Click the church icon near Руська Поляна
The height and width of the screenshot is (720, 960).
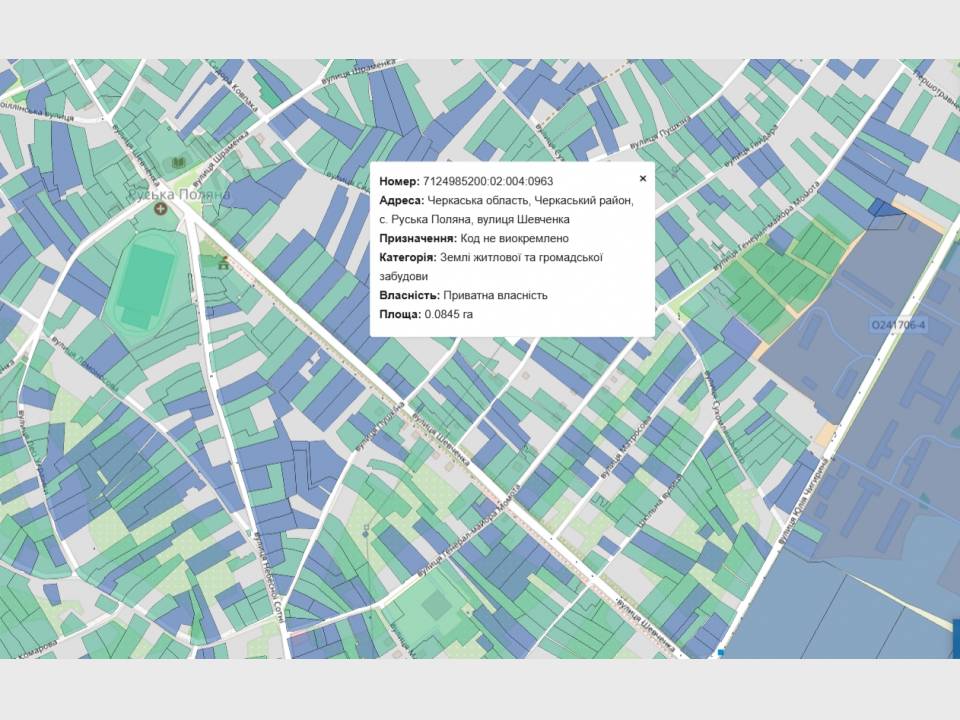[x=162, y=208]
